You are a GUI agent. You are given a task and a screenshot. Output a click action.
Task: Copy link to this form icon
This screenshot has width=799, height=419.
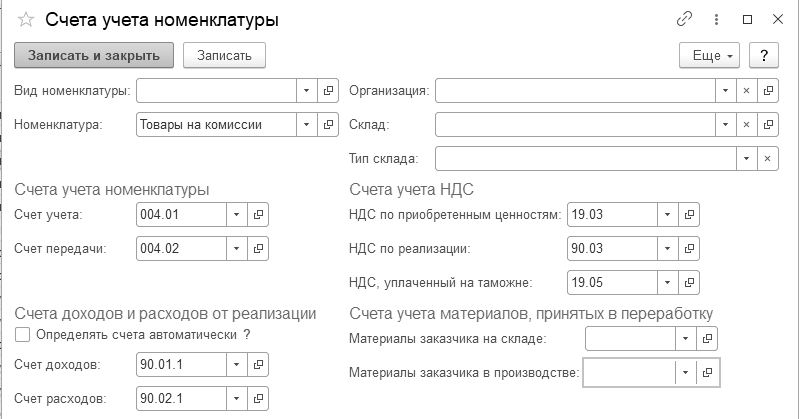point(685,19)
